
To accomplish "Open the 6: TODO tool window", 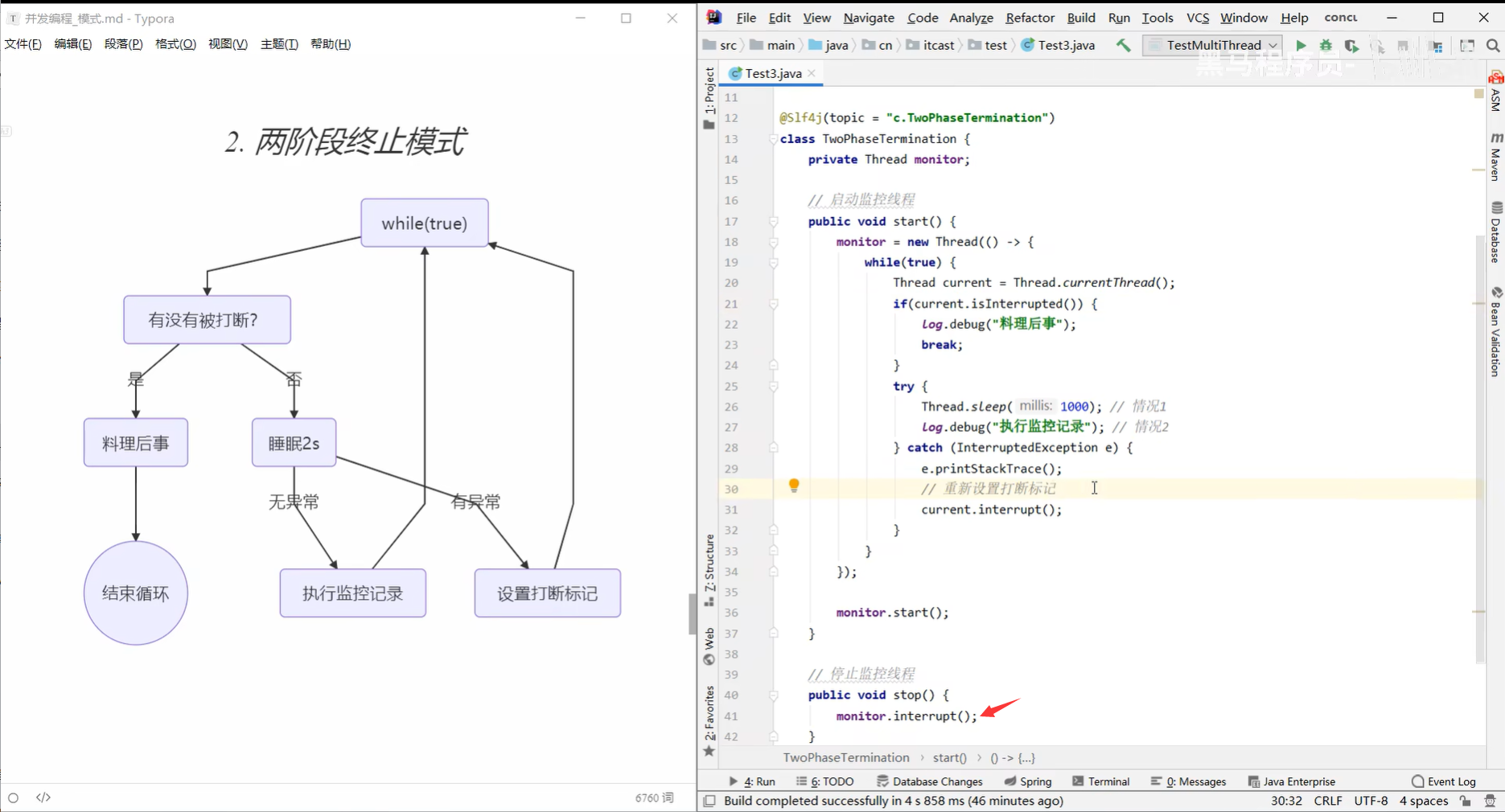I will point(824,781).
